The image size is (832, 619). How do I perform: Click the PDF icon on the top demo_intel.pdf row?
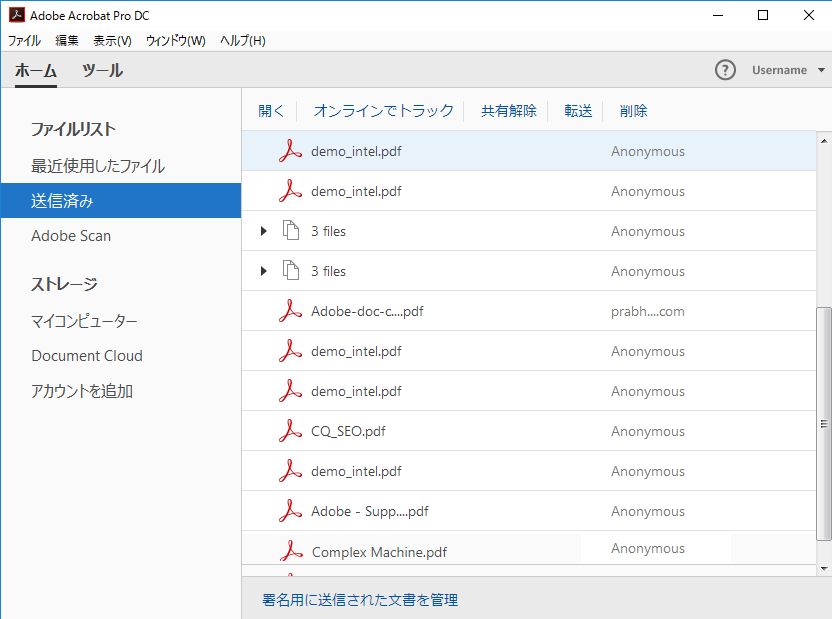point(291,150)
